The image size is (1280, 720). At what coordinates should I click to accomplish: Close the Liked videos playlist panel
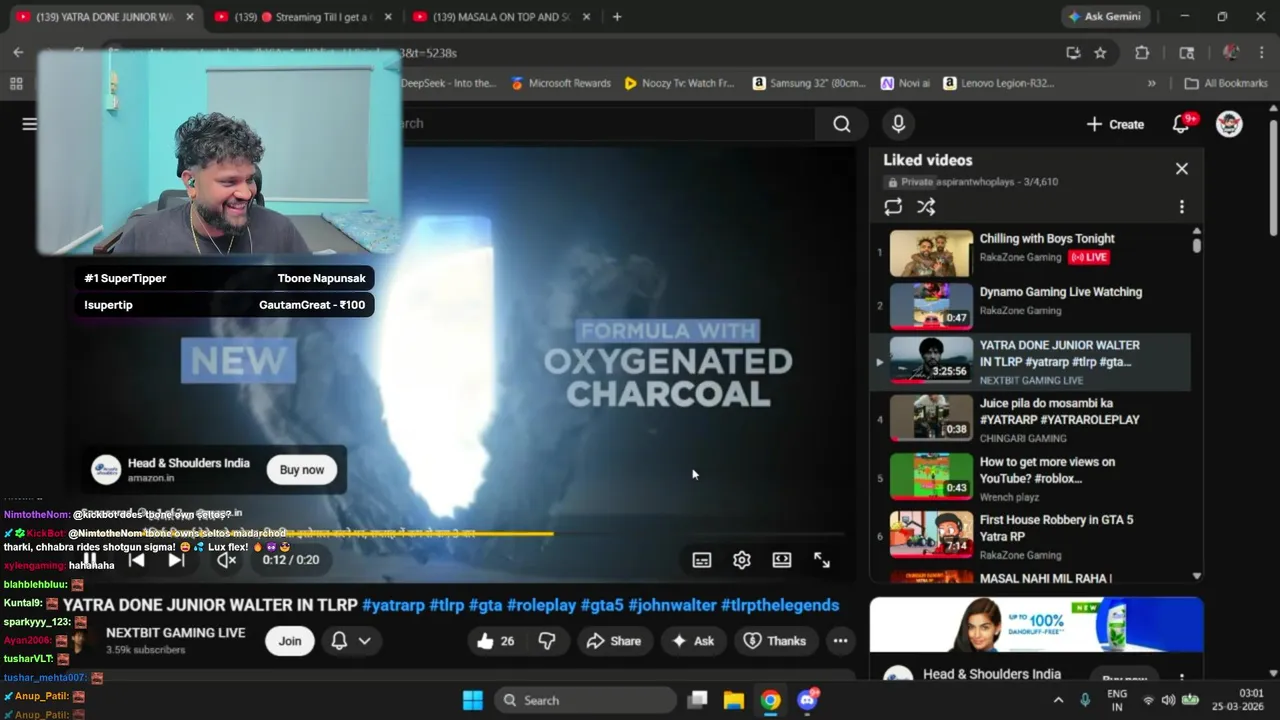click(1181, 169)
